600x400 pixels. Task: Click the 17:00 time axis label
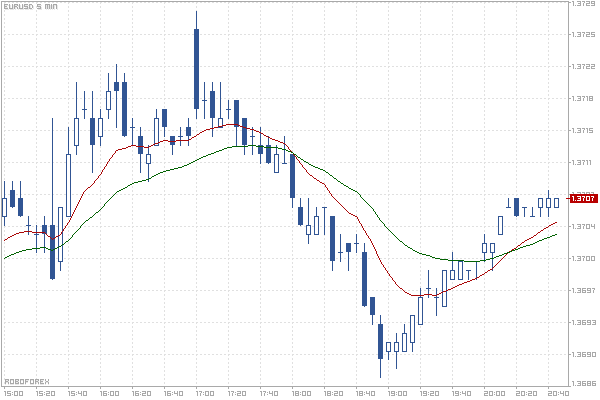pos(205,393)
